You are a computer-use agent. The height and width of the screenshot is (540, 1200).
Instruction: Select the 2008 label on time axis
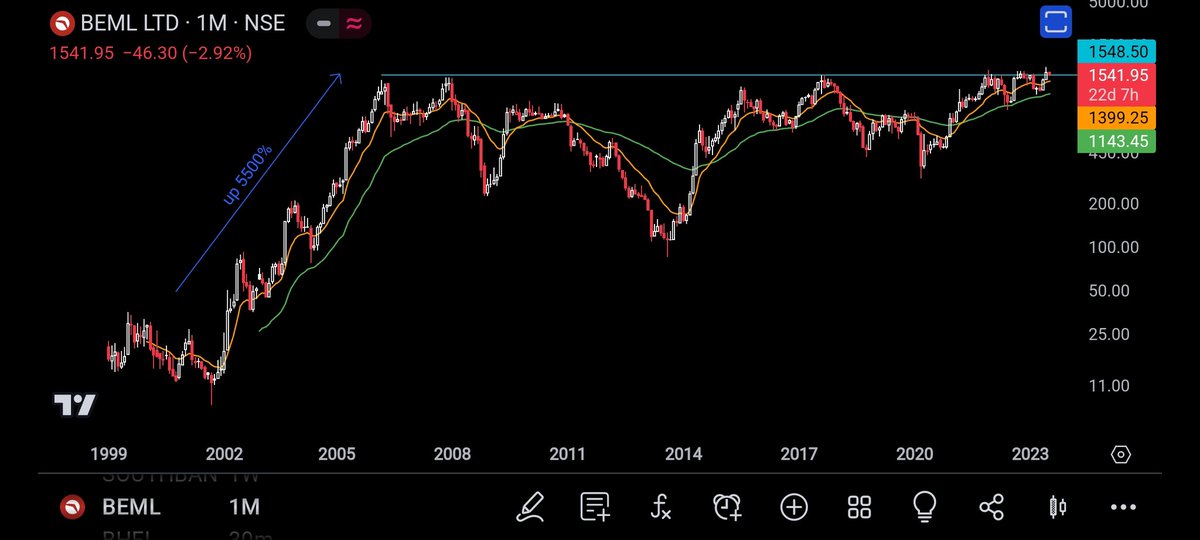click(452, 454)
